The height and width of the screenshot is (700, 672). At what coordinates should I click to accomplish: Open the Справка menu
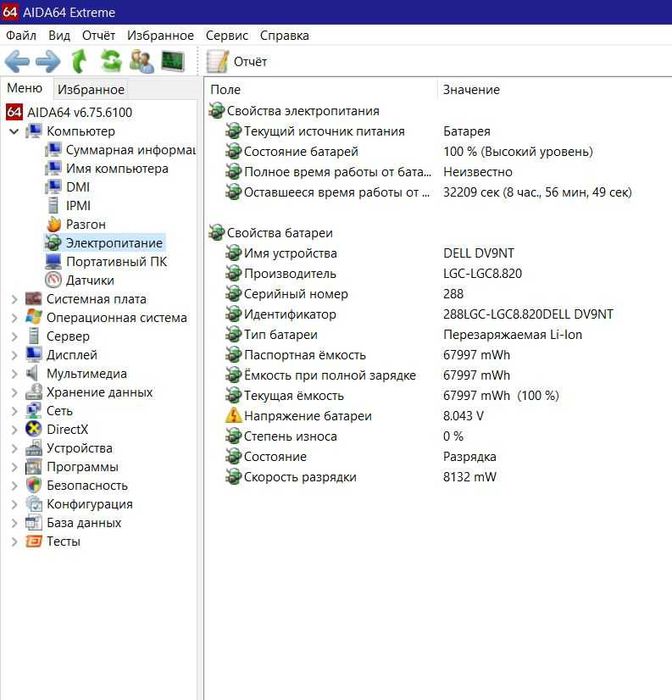coord(284,35)
